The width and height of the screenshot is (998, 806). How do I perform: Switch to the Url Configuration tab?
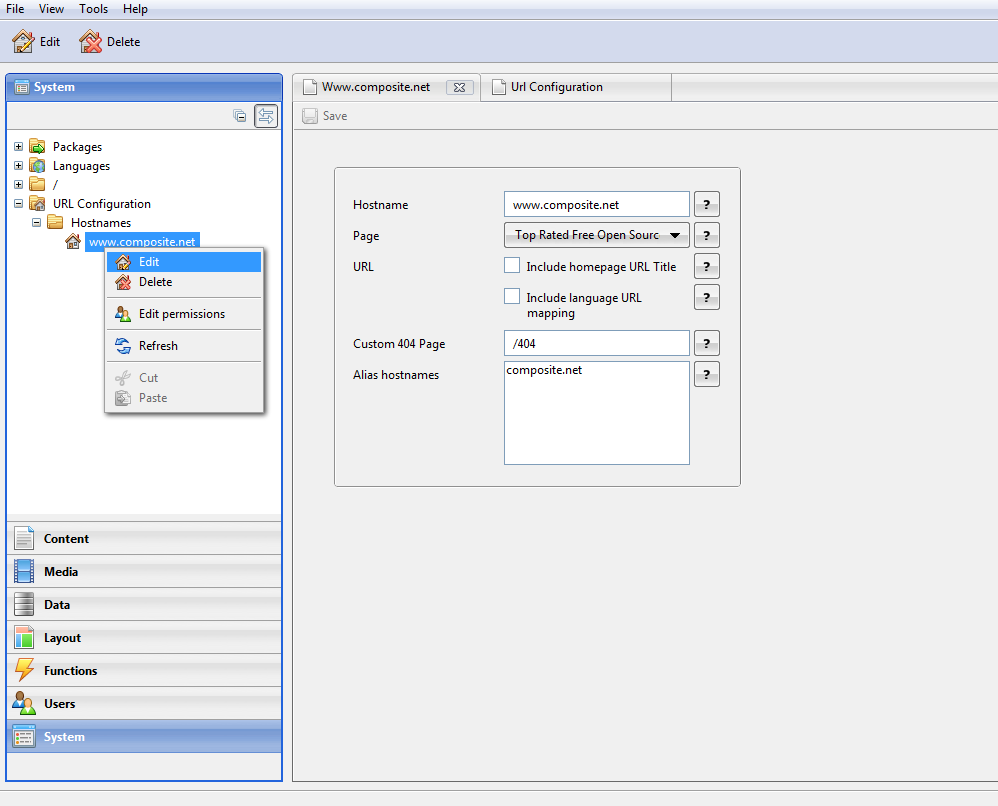coord(556,87)
